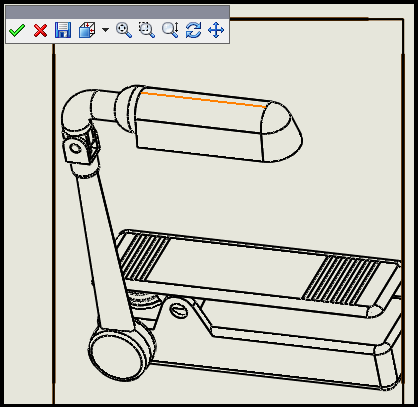Click the blue circular arrows rotate icon
Viewport: 418px width, 407px height.
coord(193,30)
